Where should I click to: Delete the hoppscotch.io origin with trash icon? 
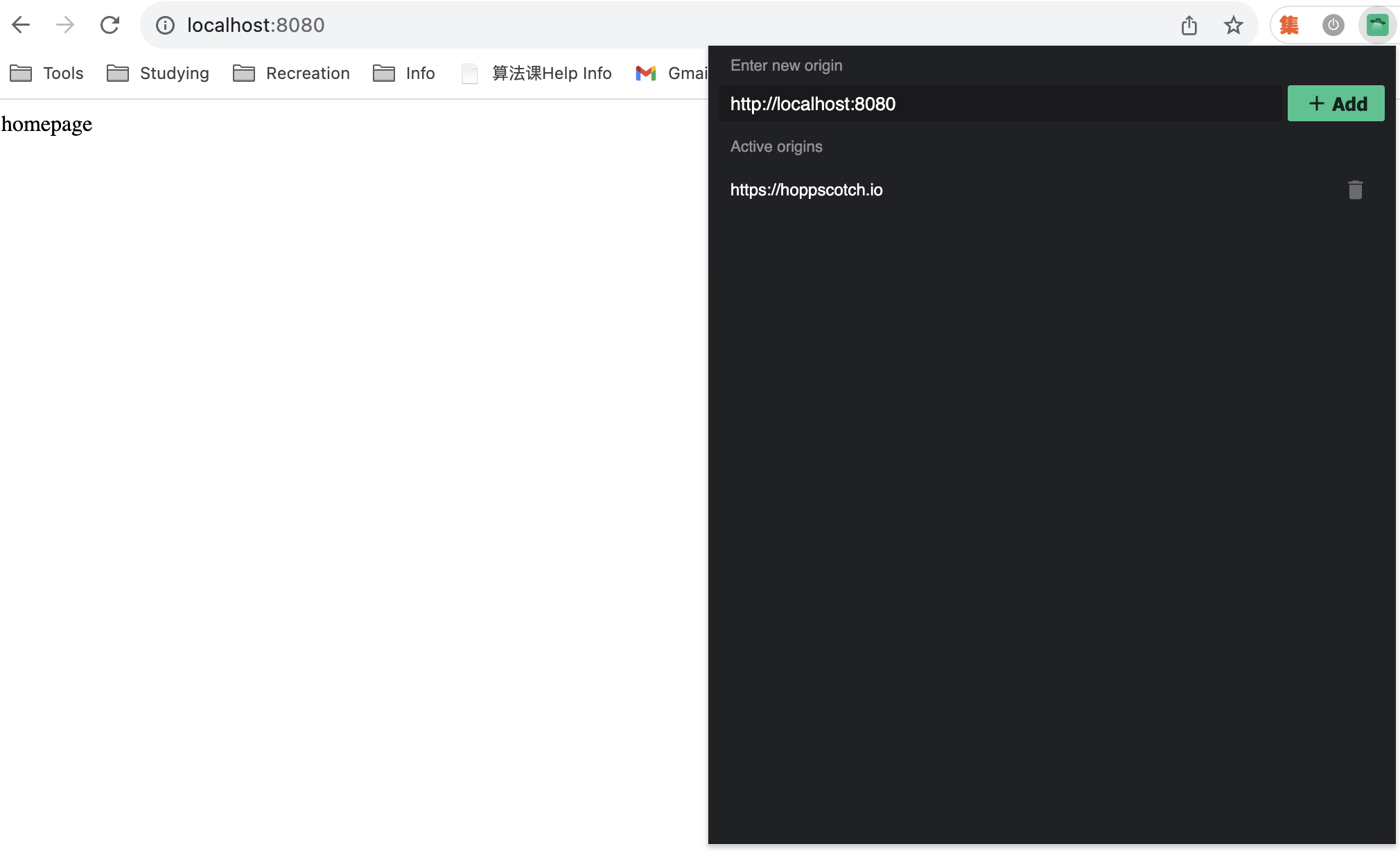(1355, 190)
